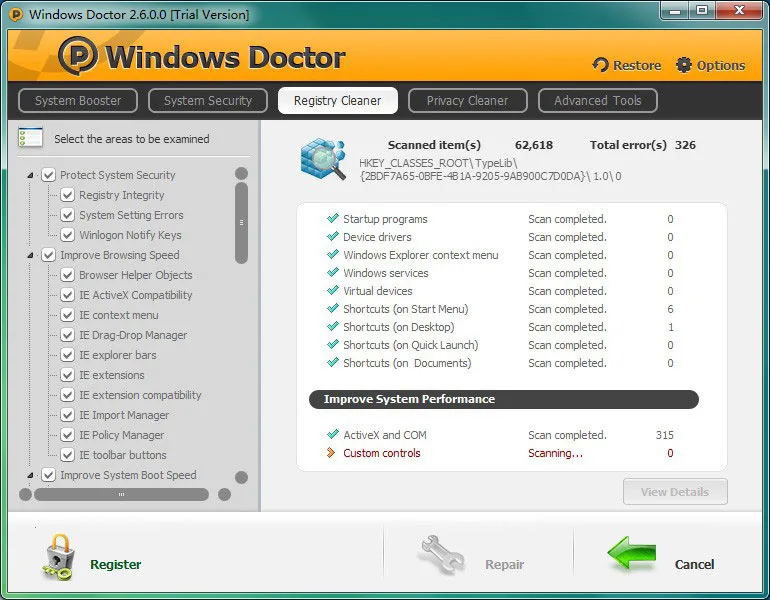Click the Cancel text button

(694, 565)
